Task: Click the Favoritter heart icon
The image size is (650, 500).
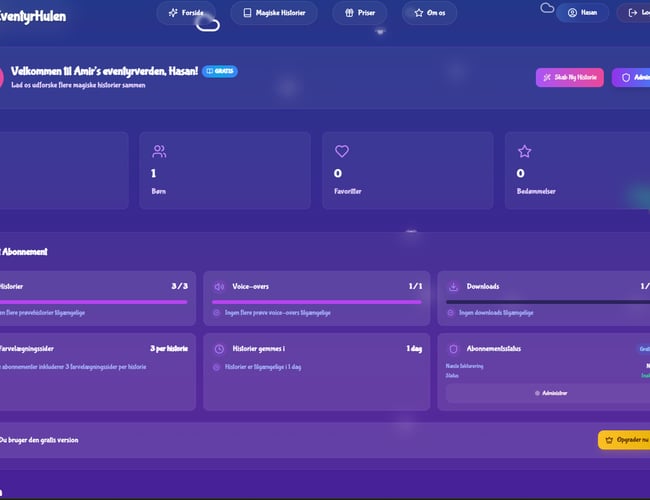Action: [341, 152]
